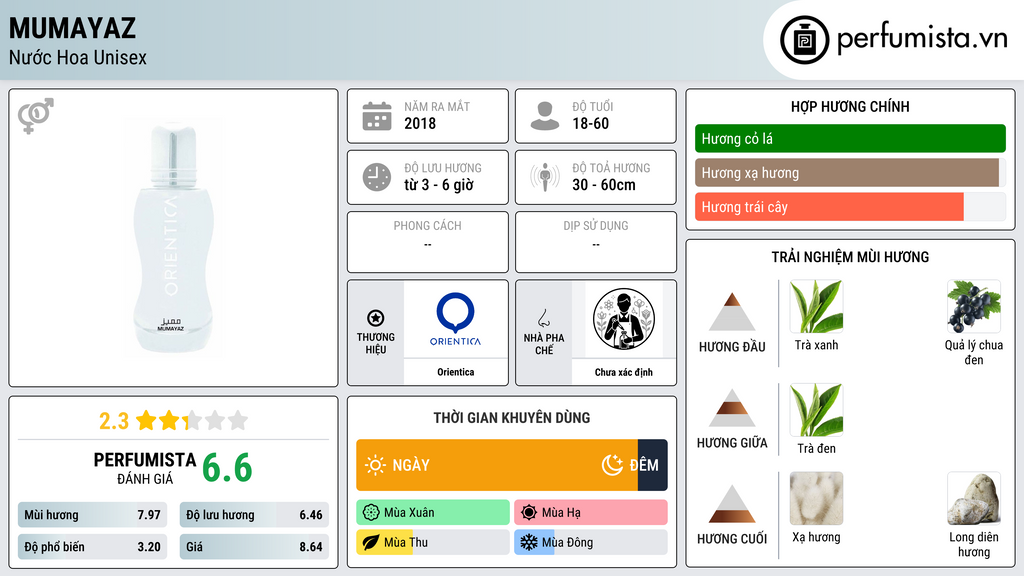The width and height of the screenshot is (1024, 576).
Task: Click the Trải nghiệm mùi hương heading
Action: [850, 257]
